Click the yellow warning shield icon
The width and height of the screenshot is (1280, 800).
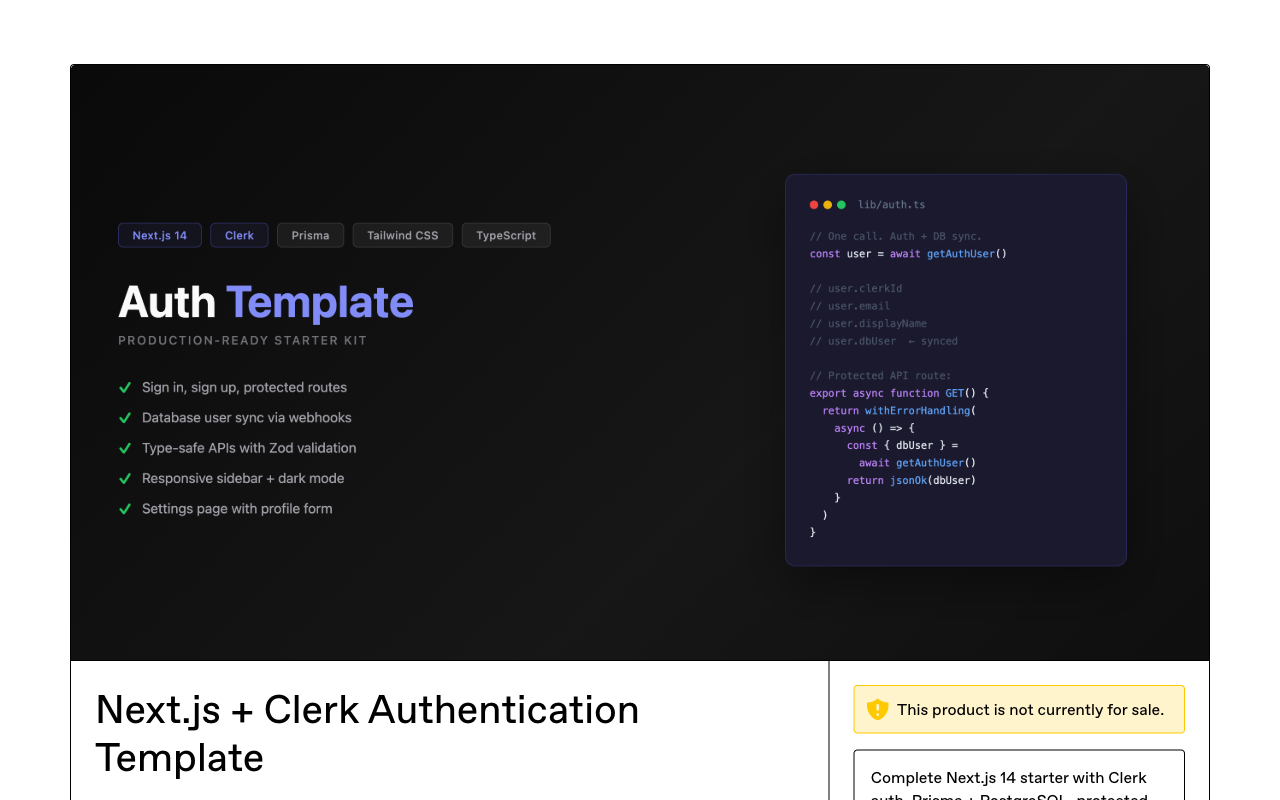tap(877, 709)
